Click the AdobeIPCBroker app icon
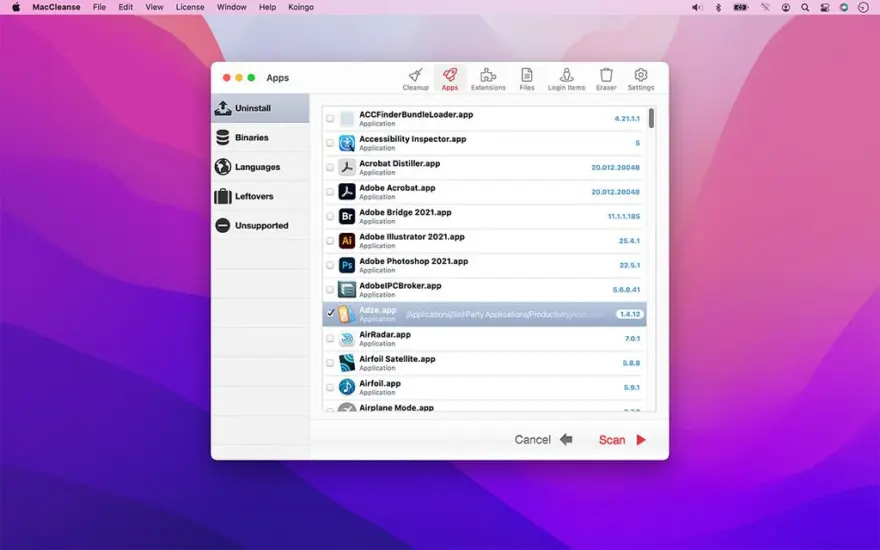Viewport: 880px width, 550px height. tap(347, 290)
